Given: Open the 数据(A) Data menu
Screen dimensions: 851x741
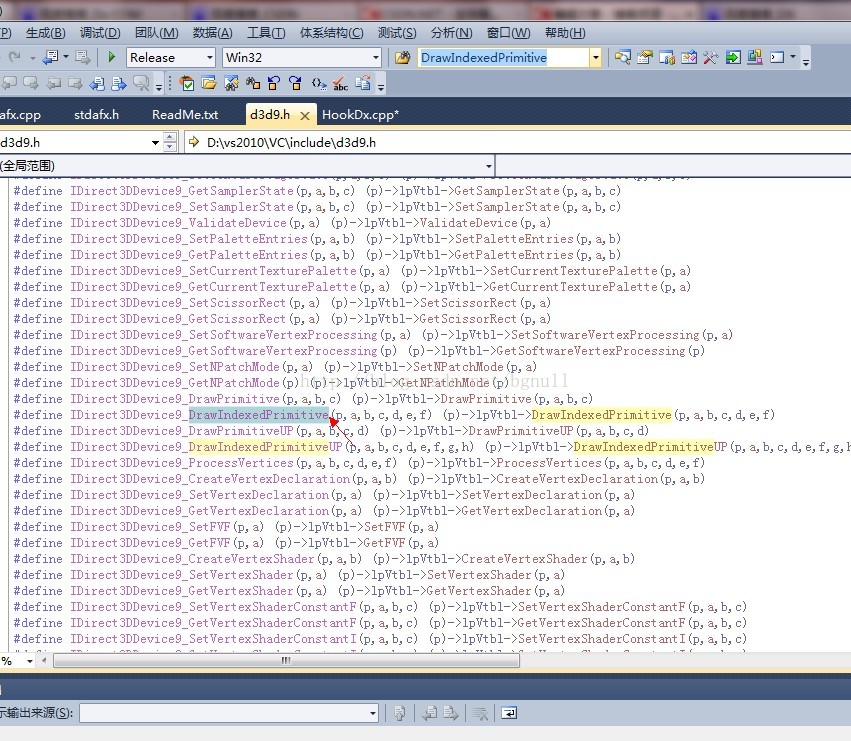Looking at the screenshot, I should 212,33.
